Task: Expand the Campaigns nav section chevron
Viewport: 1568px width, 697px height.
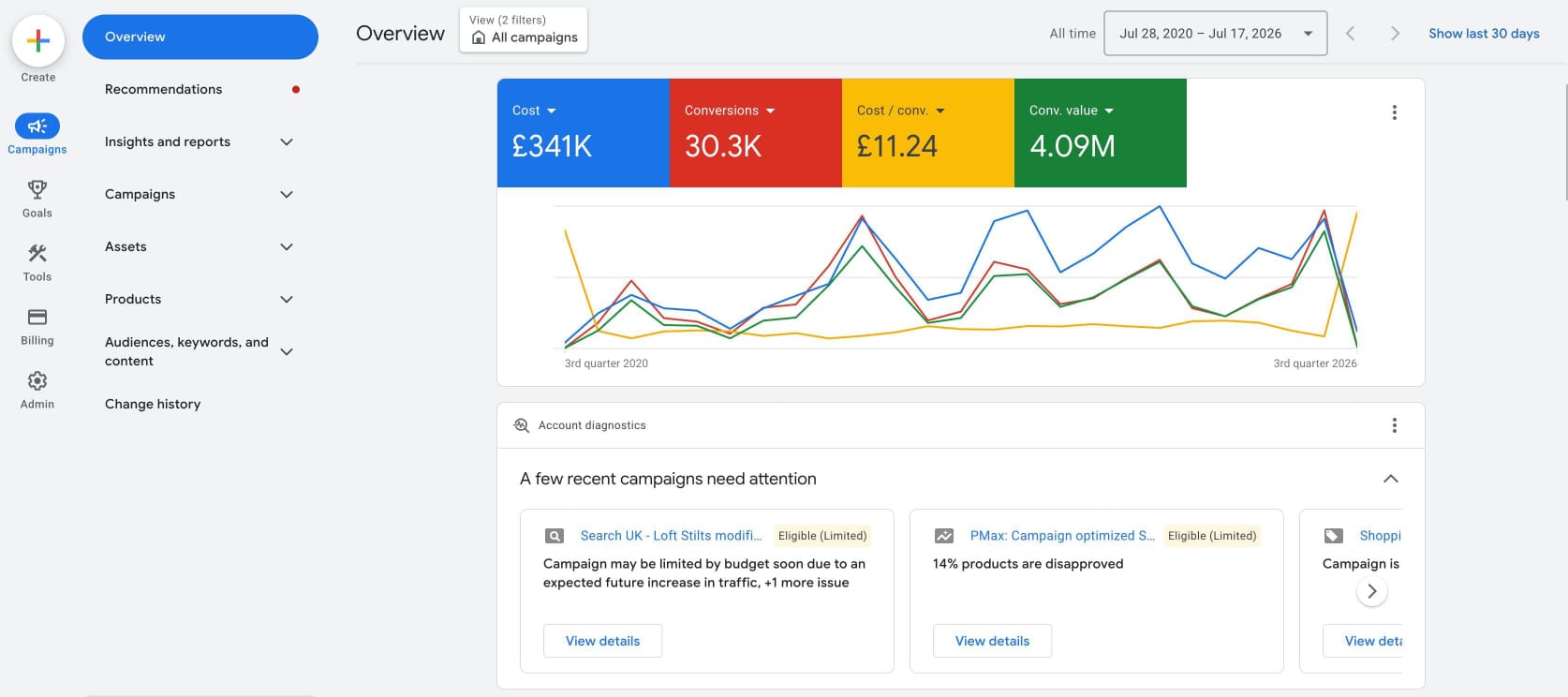Action: [287, 195]
